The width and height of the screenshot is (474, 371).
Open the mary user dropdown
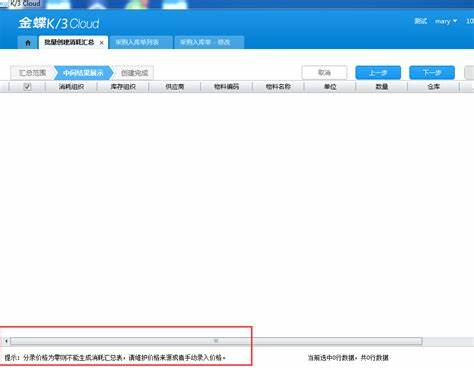446,21
